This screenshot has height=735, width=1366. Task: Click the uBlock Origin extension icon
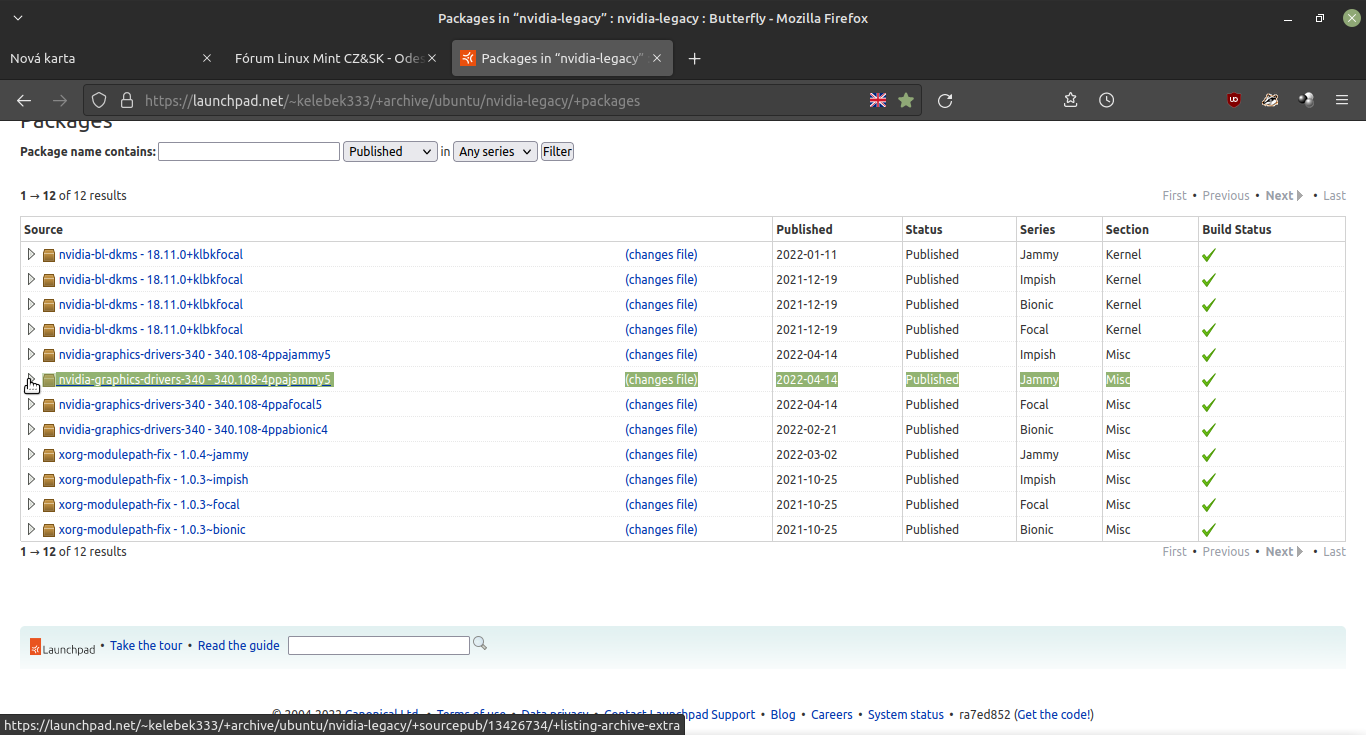point(1233,100)
